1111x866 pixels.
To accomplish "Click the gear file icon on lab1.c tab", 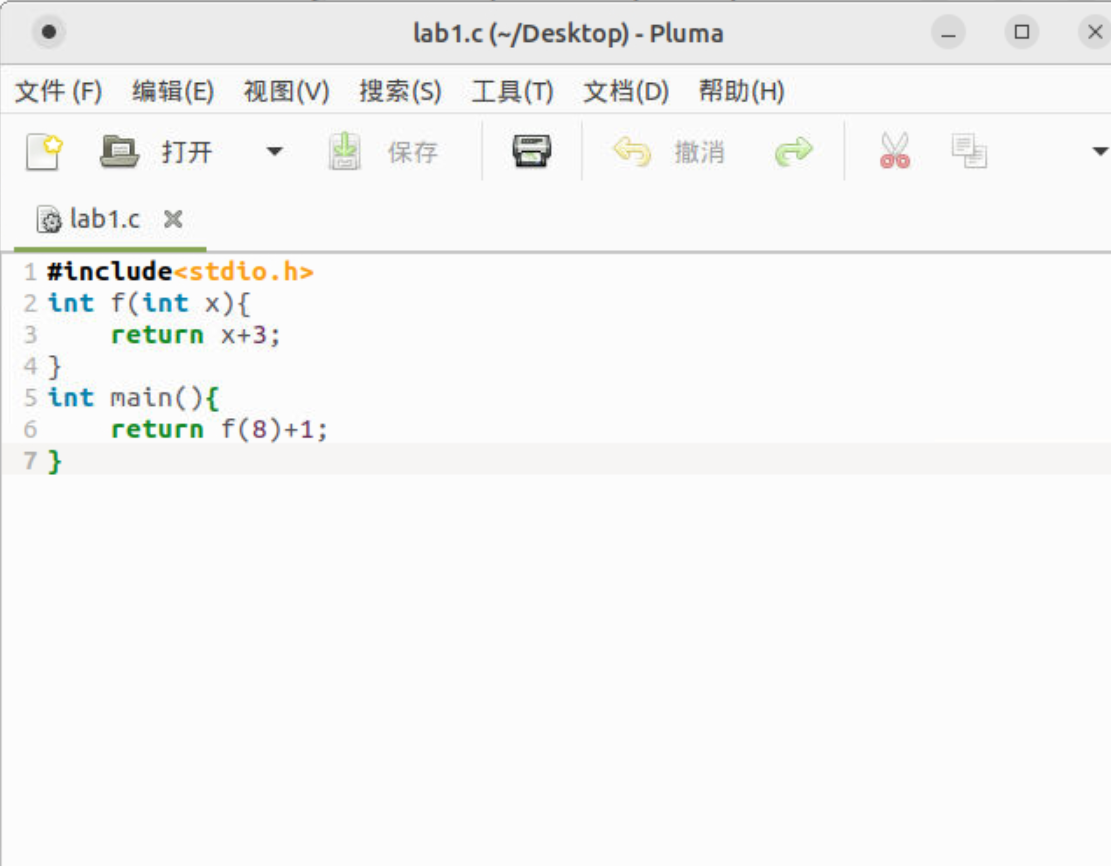I will (47, 219).
